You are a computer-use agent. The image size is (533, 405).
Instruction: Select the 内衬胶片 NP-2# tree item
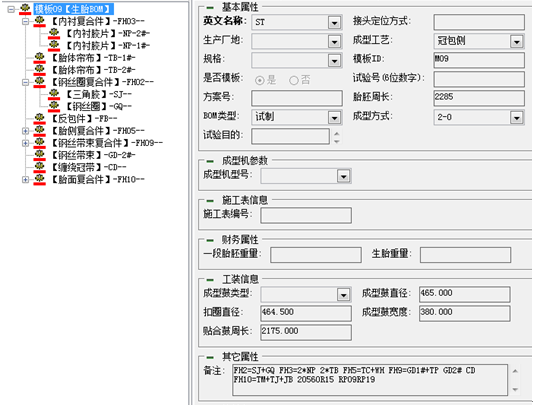pos(107,33)
